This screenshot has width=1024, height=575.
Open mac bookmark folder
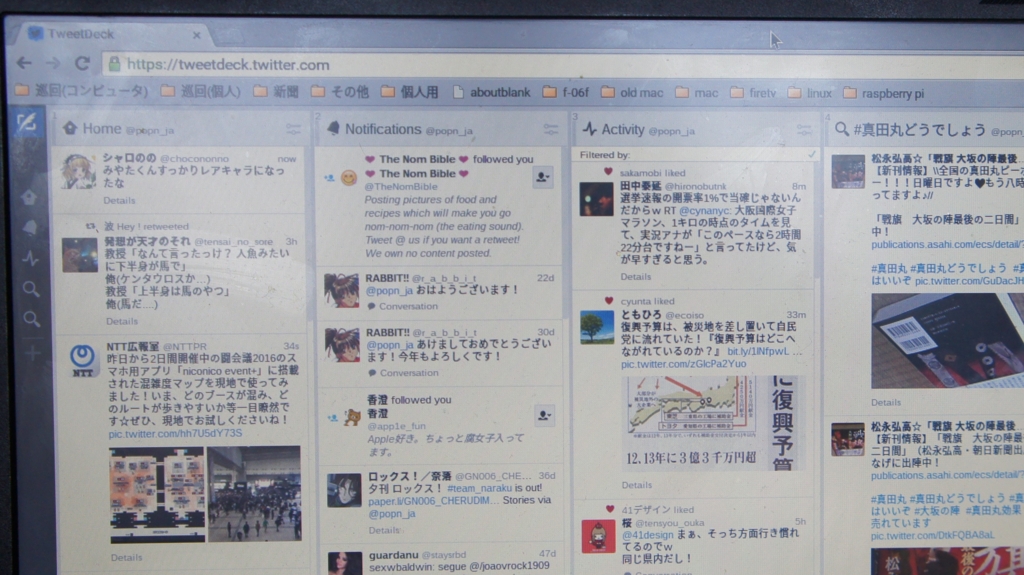pos(697,93)
